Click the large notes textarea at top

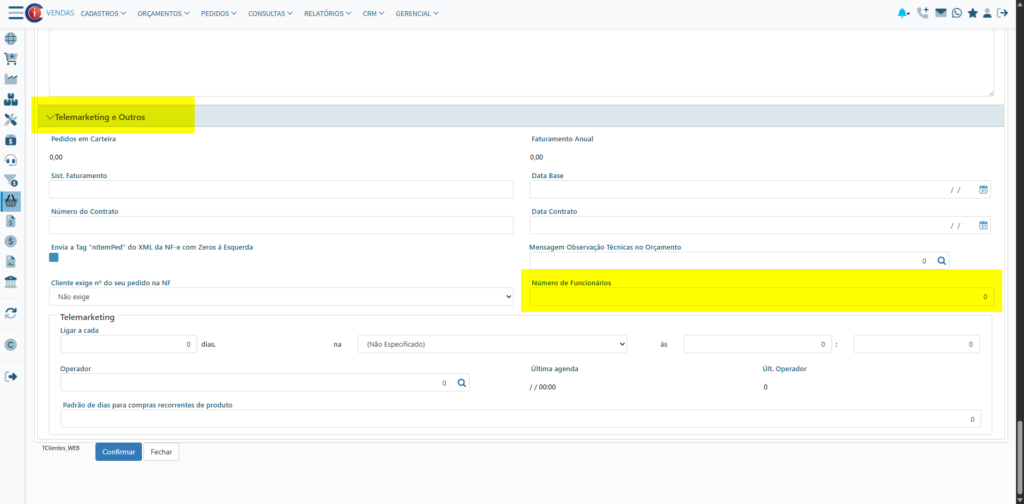(522, 63)
